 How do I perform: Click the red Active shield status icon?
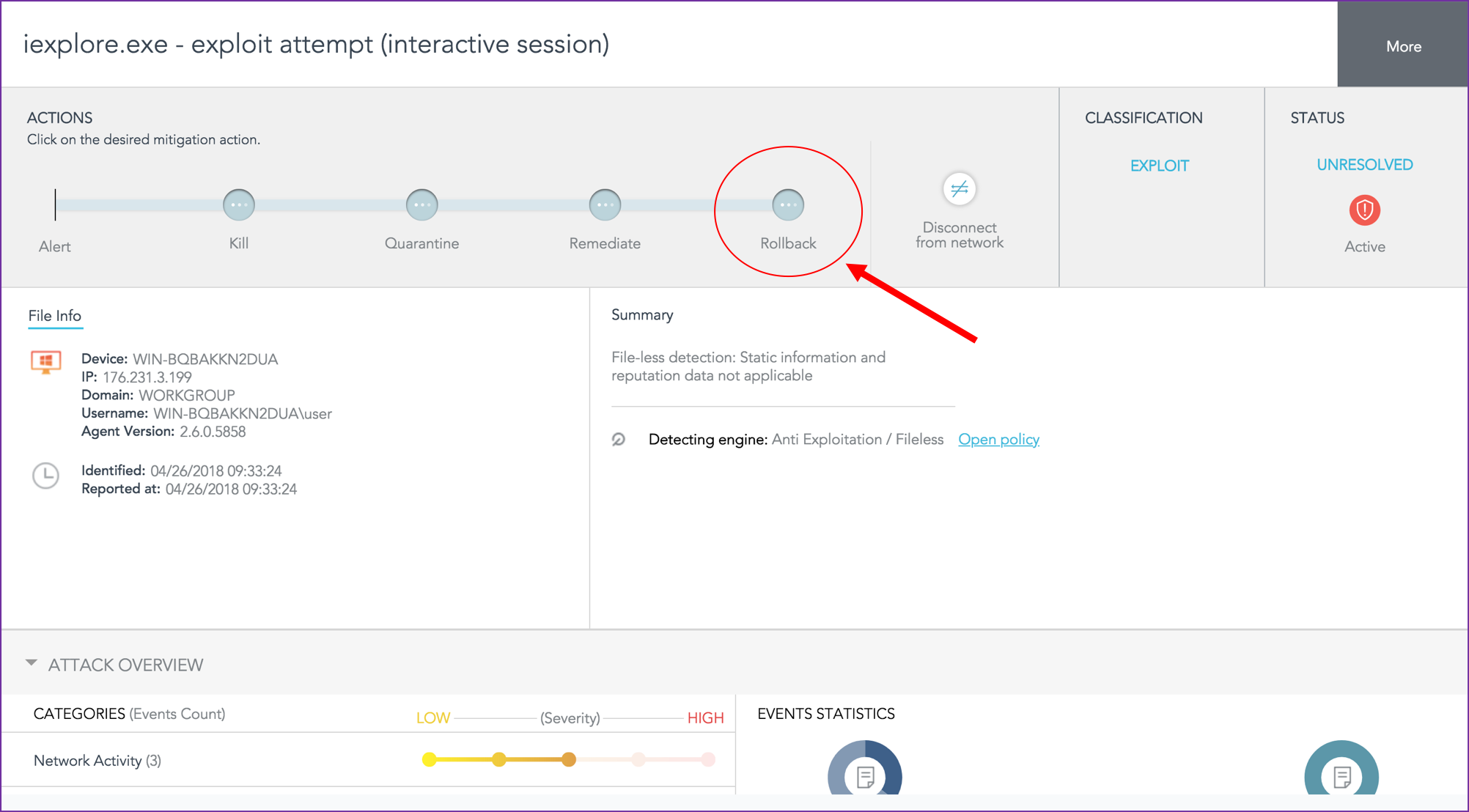[1364, 210]
